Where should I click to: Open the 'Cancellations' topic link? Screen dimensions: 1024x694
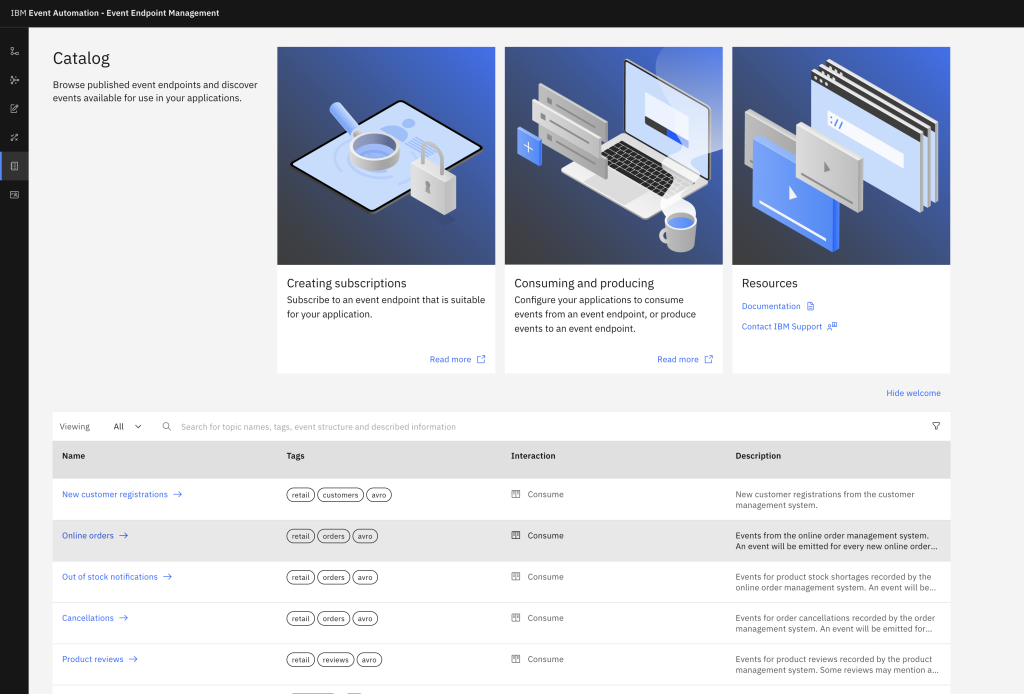coord(87,618)
